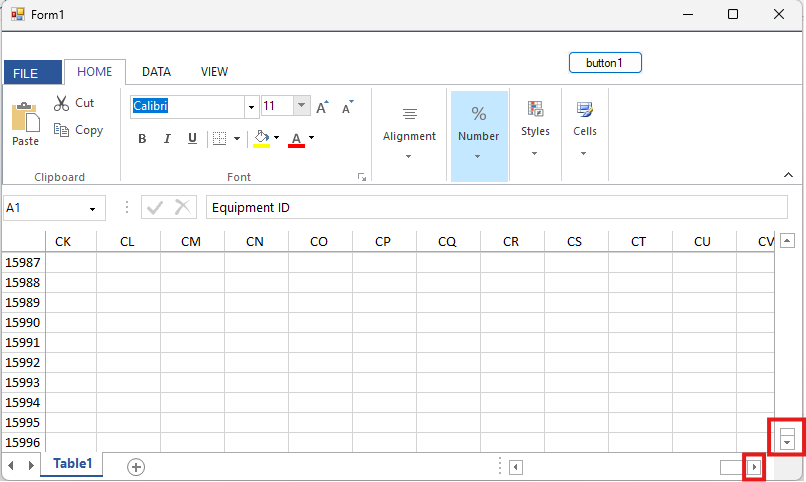
Task: Click the font name field showing Calibri
Action: tap(188, 107)
